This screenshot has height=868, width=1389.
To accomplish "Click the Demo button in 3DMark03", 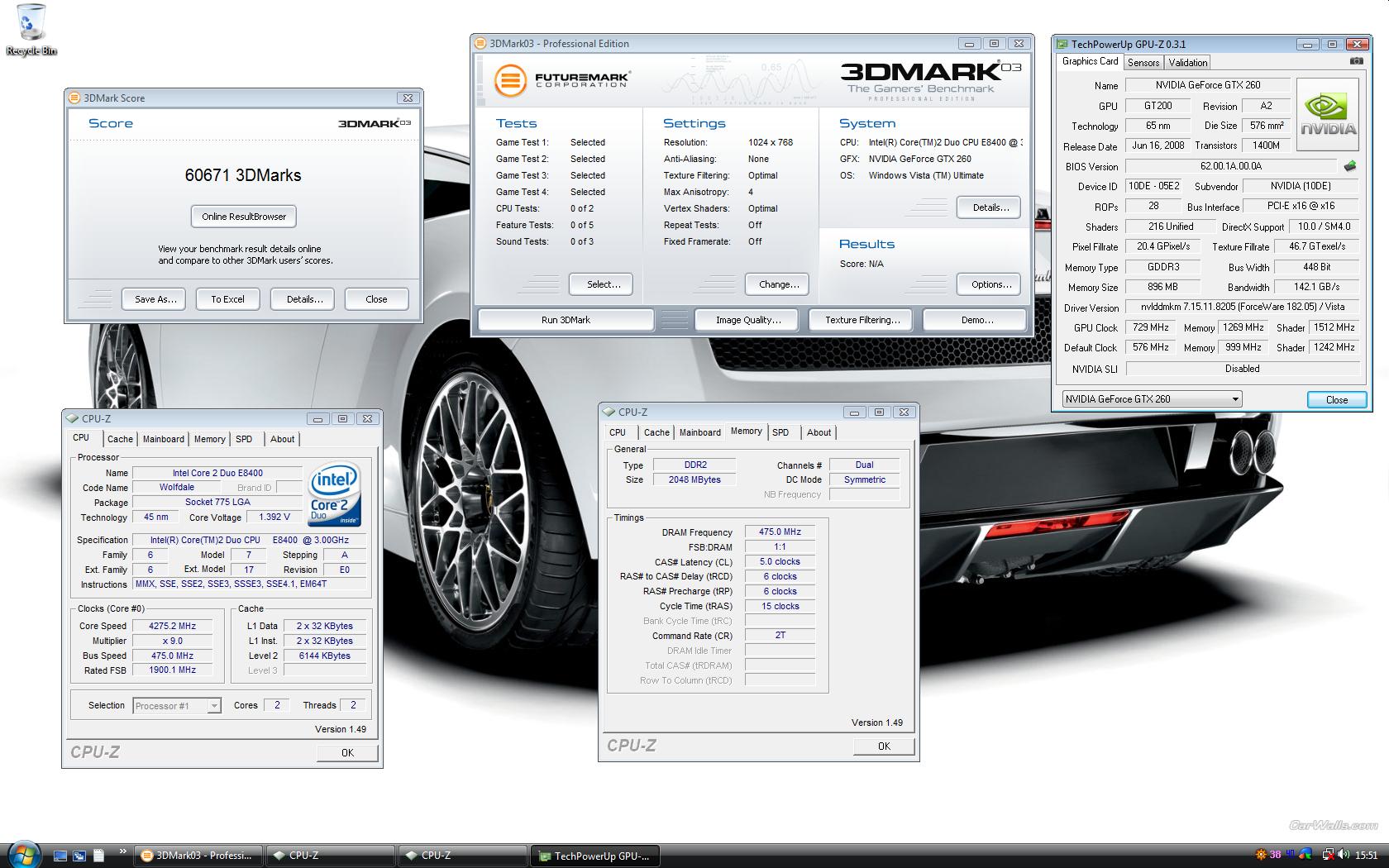I will coord(976,320).
